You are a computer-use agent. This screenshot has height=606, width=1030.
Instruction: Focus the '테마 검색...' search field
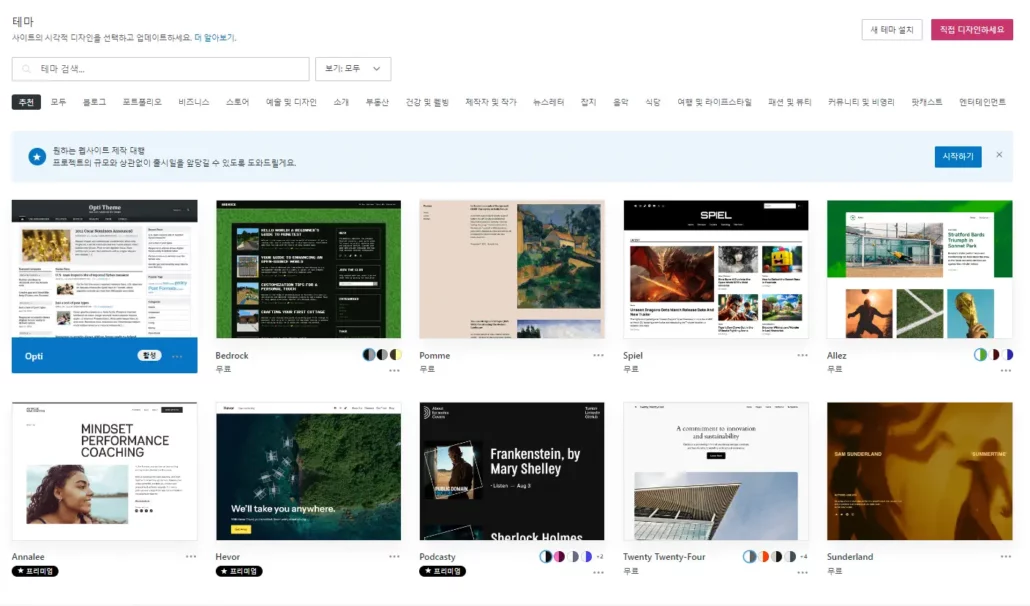(x=160, y=69)
